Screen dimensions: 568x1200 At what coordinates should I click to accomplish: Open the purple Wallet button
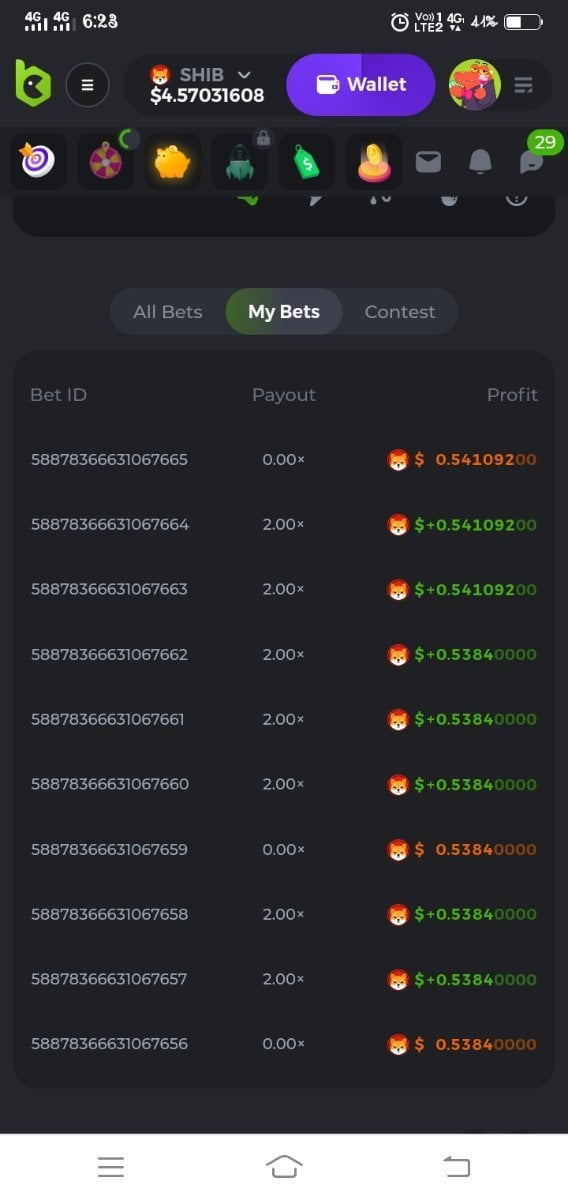coord(361,85)
